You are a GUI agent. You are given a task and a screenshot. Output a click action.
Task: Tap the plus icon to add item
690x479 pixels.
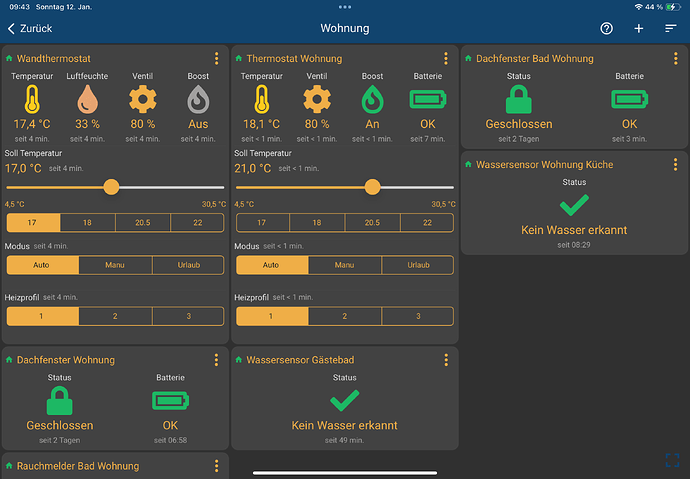click(x=639, y=28)
